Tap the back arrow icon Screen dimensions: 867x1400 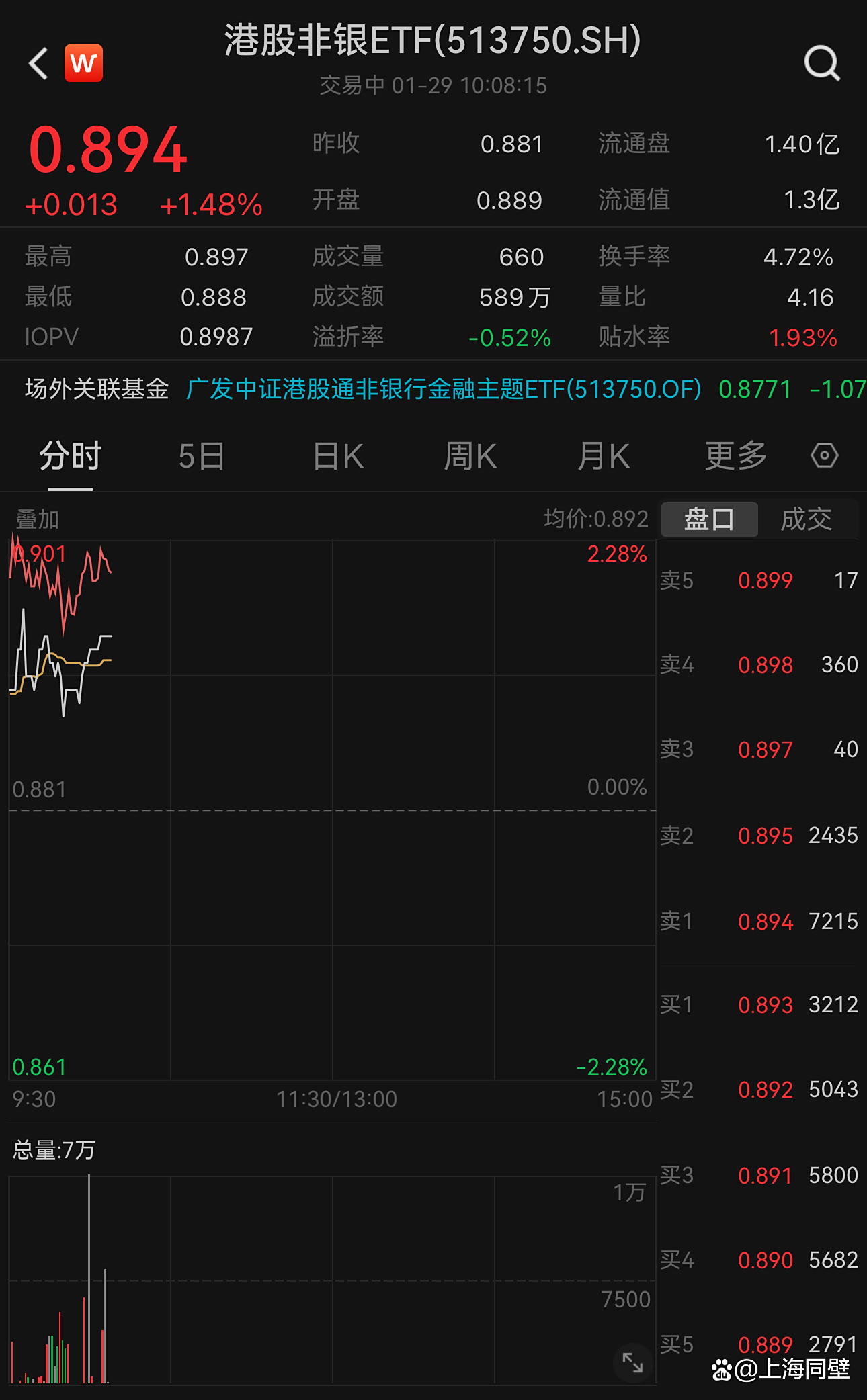(38, 63)
